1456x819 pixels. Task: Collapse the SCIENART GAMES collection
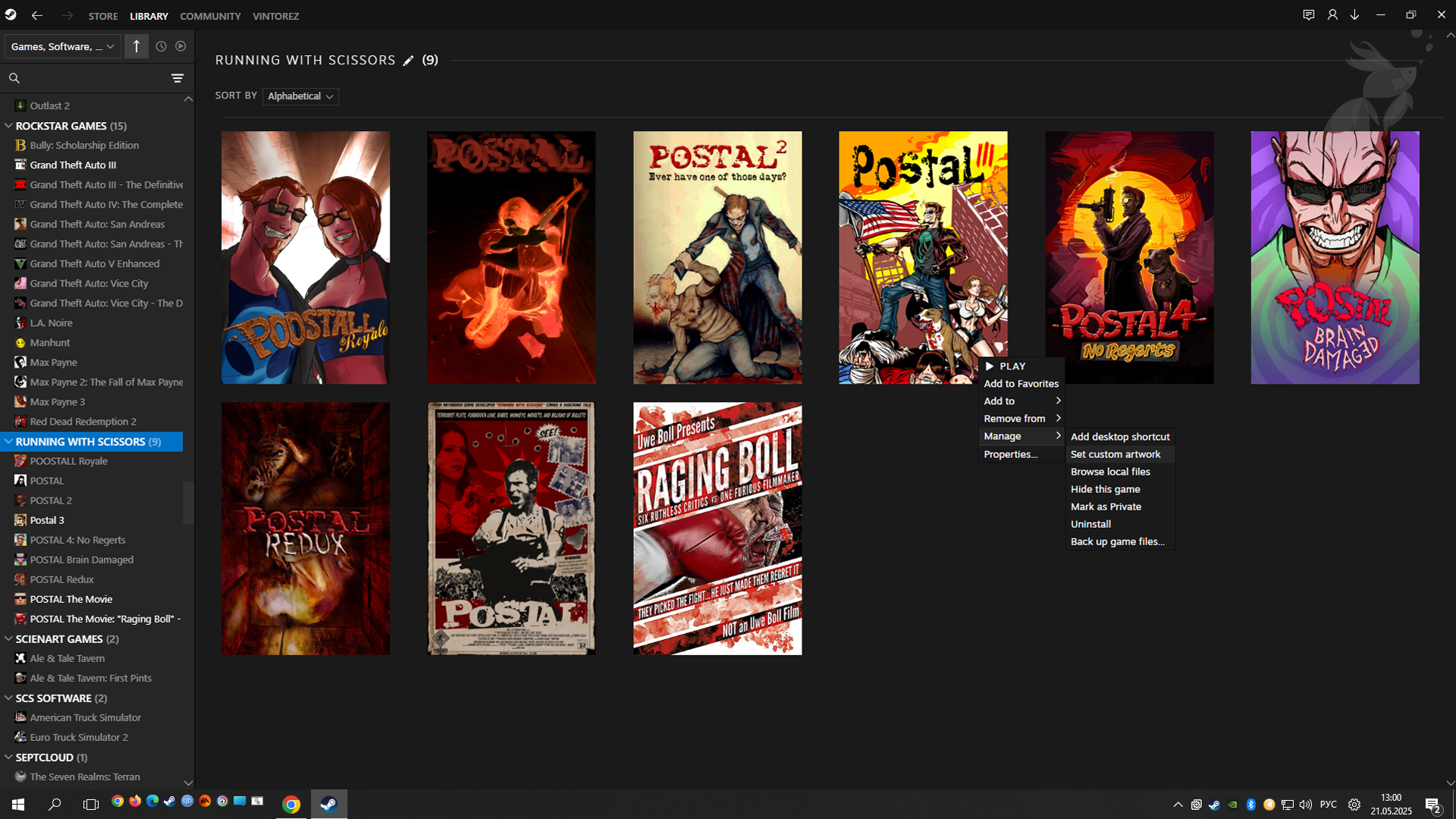tap(8, 639)
